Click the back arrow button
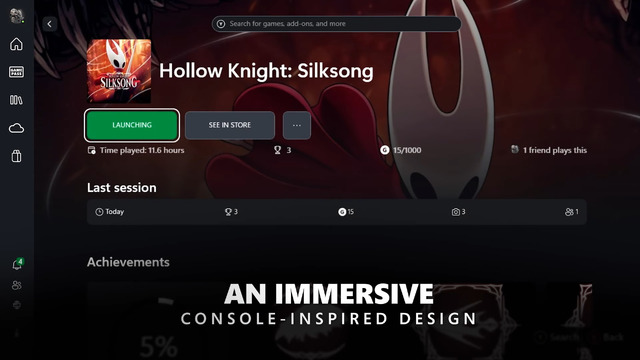Viewport: 640px width, 360px height. click(50, 24)
